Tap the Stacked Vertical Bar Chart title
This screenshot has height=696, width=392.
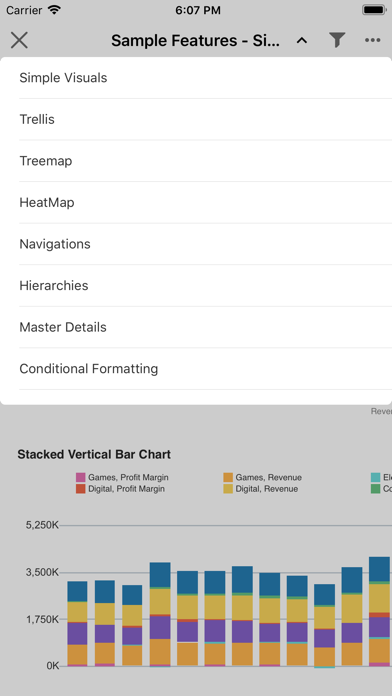[x=94, y=455]
